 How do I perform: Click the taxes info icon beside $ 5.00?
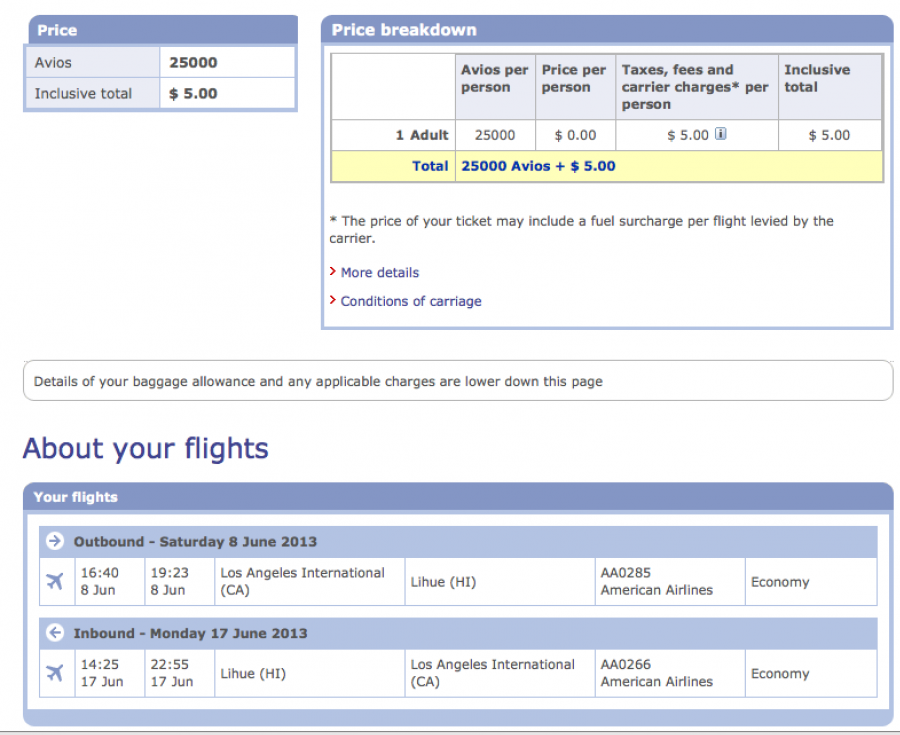point(720,134)
